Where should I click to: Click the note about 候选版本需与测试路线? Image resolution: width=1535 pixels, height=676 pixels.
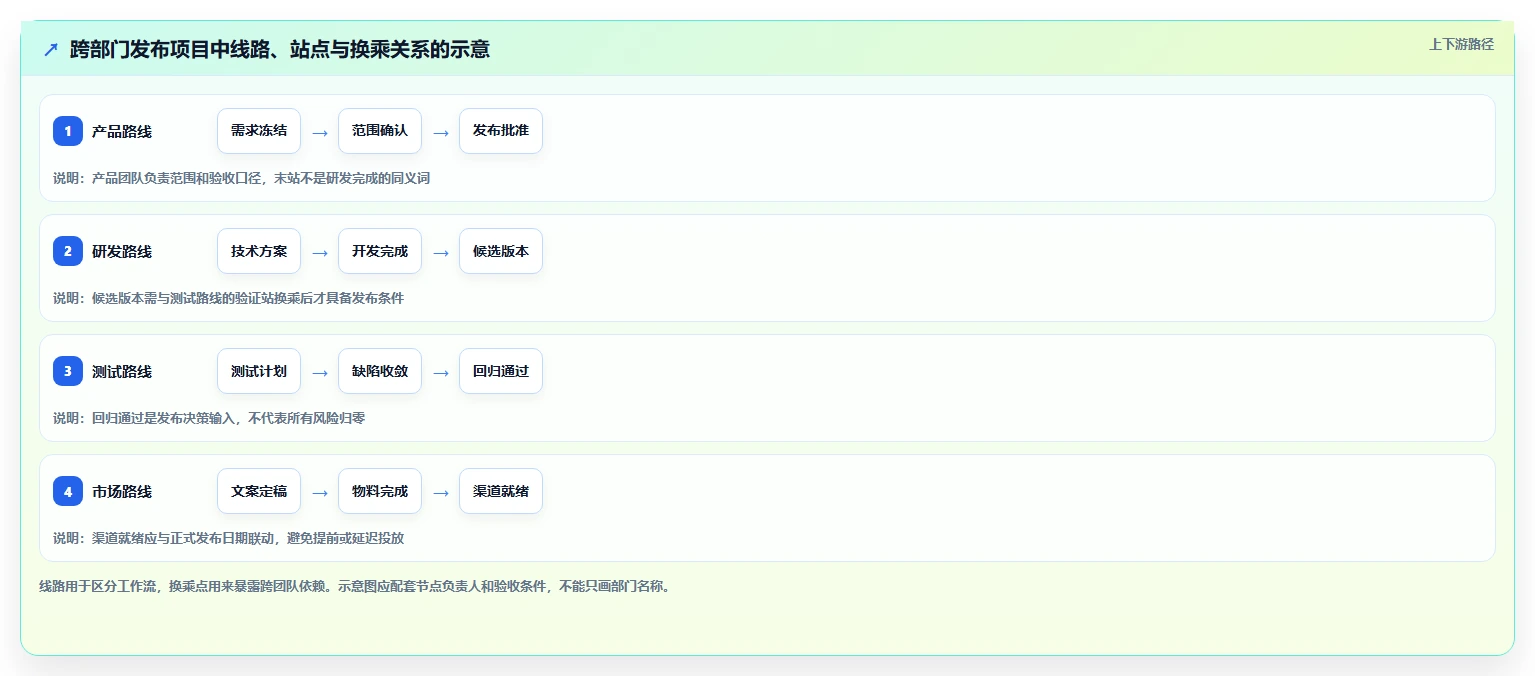point(228,298)
